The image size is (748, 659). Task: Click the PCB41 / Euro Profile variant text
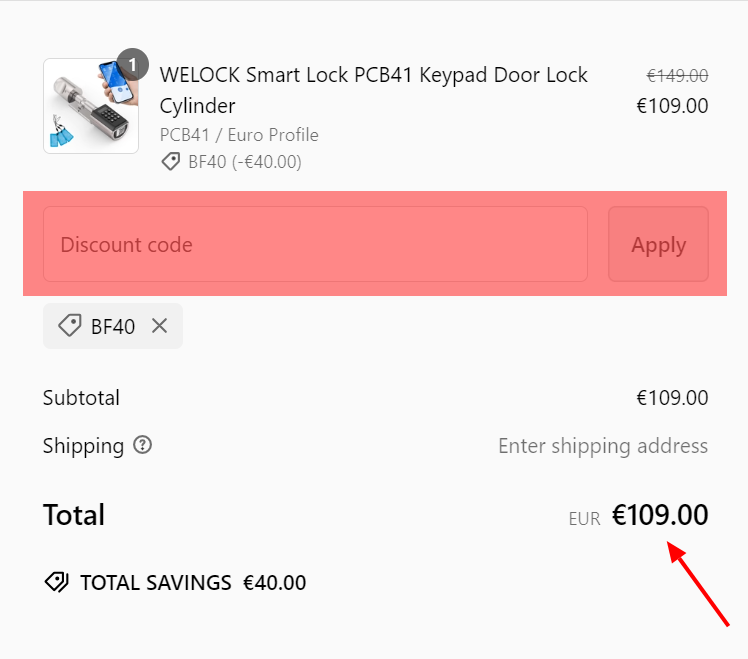click(x=239, y=135)
